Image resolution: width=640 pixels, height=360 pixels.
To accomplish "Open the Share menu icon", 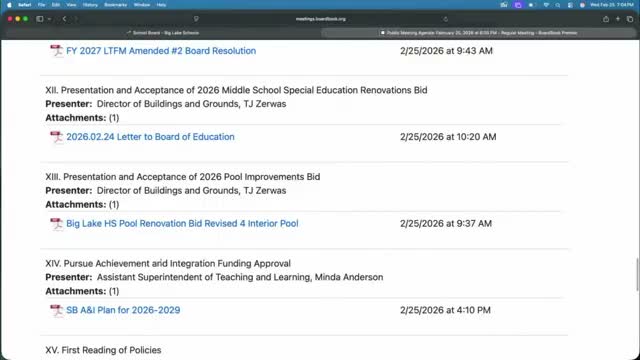I will point(606,19).
